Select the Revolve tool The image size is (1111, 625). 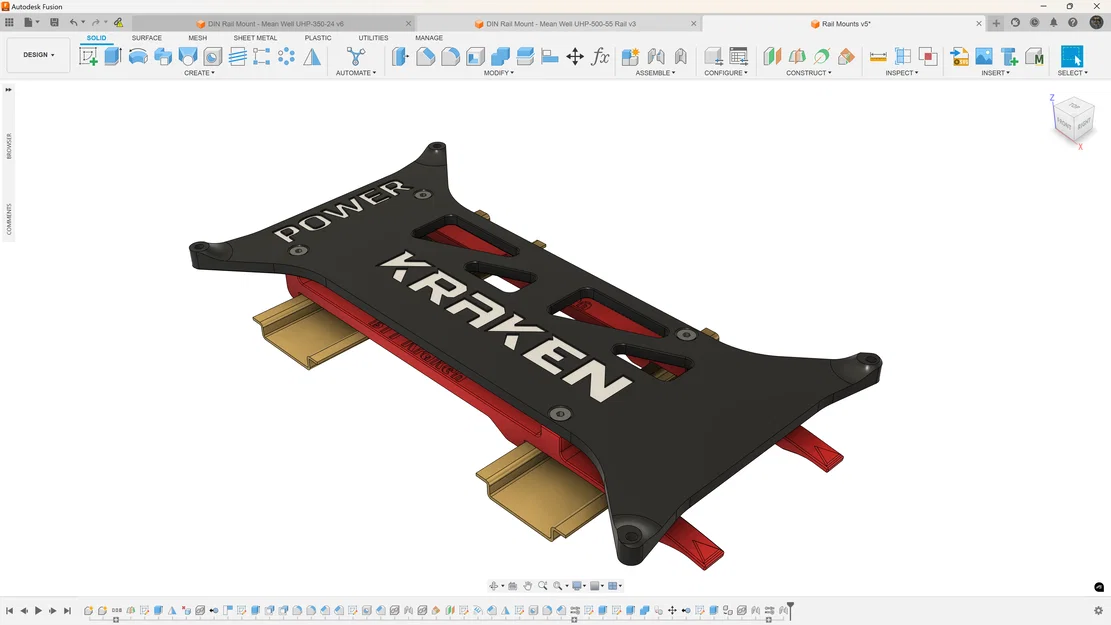[x=138, y=57]
